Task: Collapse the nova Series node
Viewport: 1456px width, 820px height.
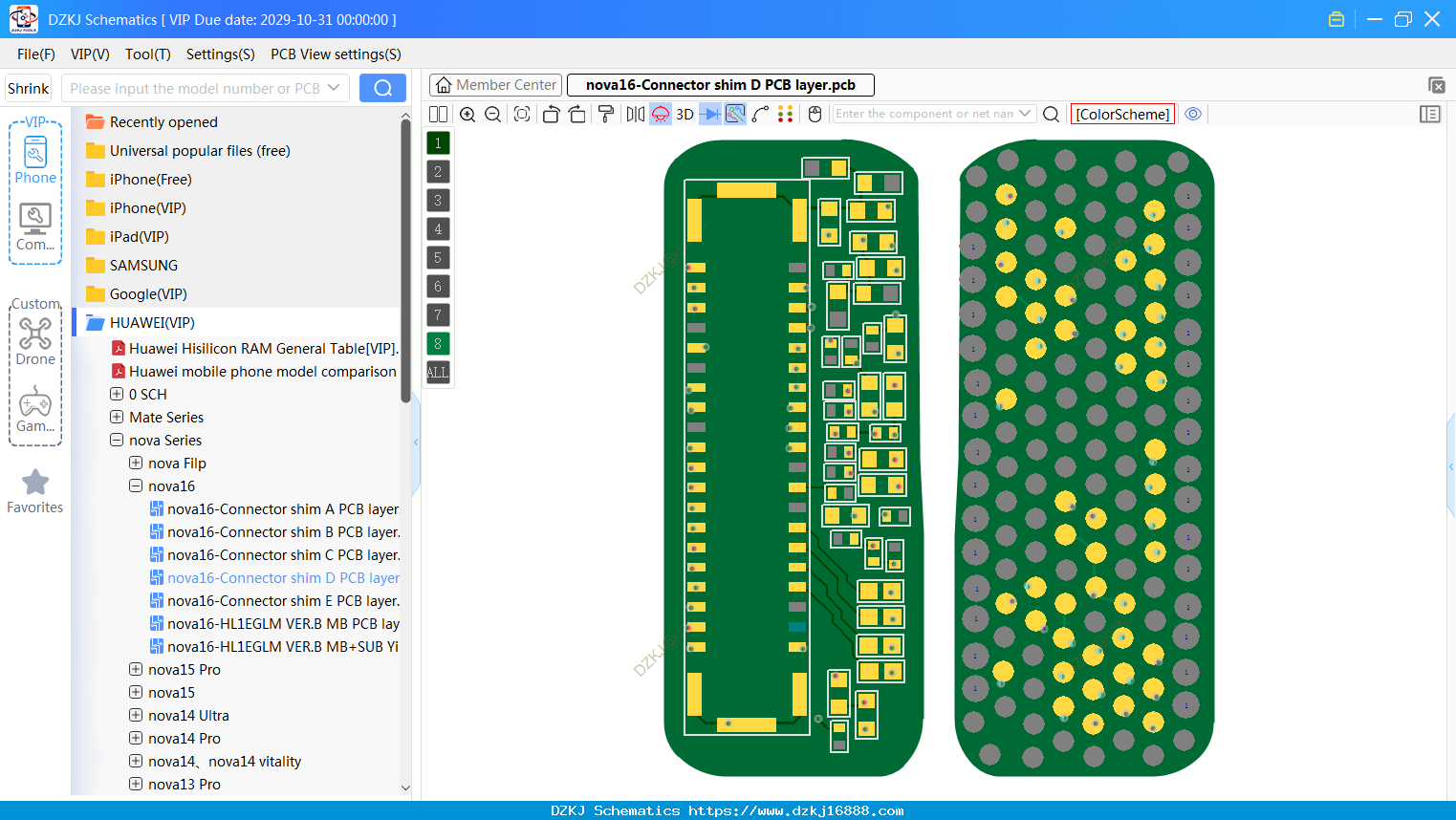Action: click(x=117, y=440)
